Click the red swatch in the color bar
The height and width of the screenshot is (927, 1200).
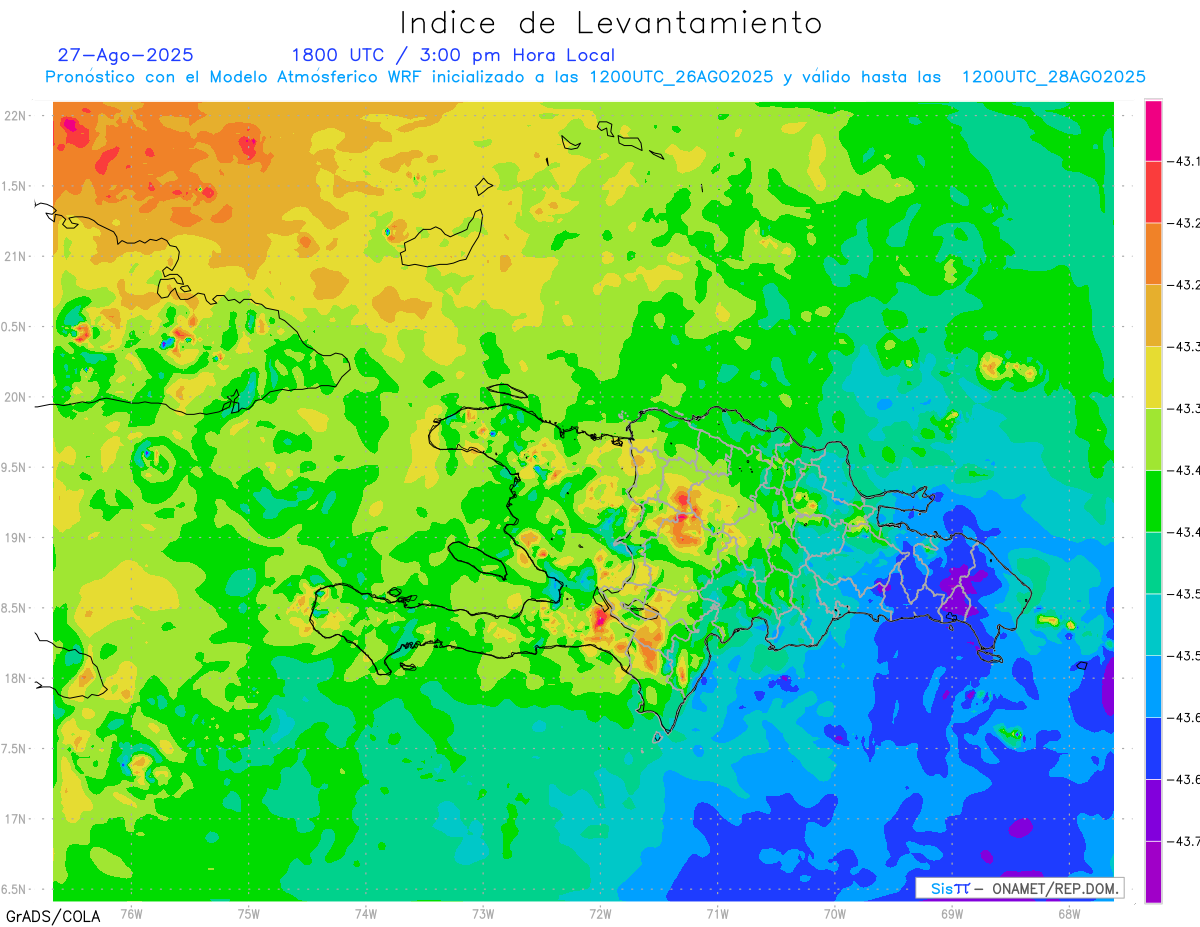pos(1153,191)
